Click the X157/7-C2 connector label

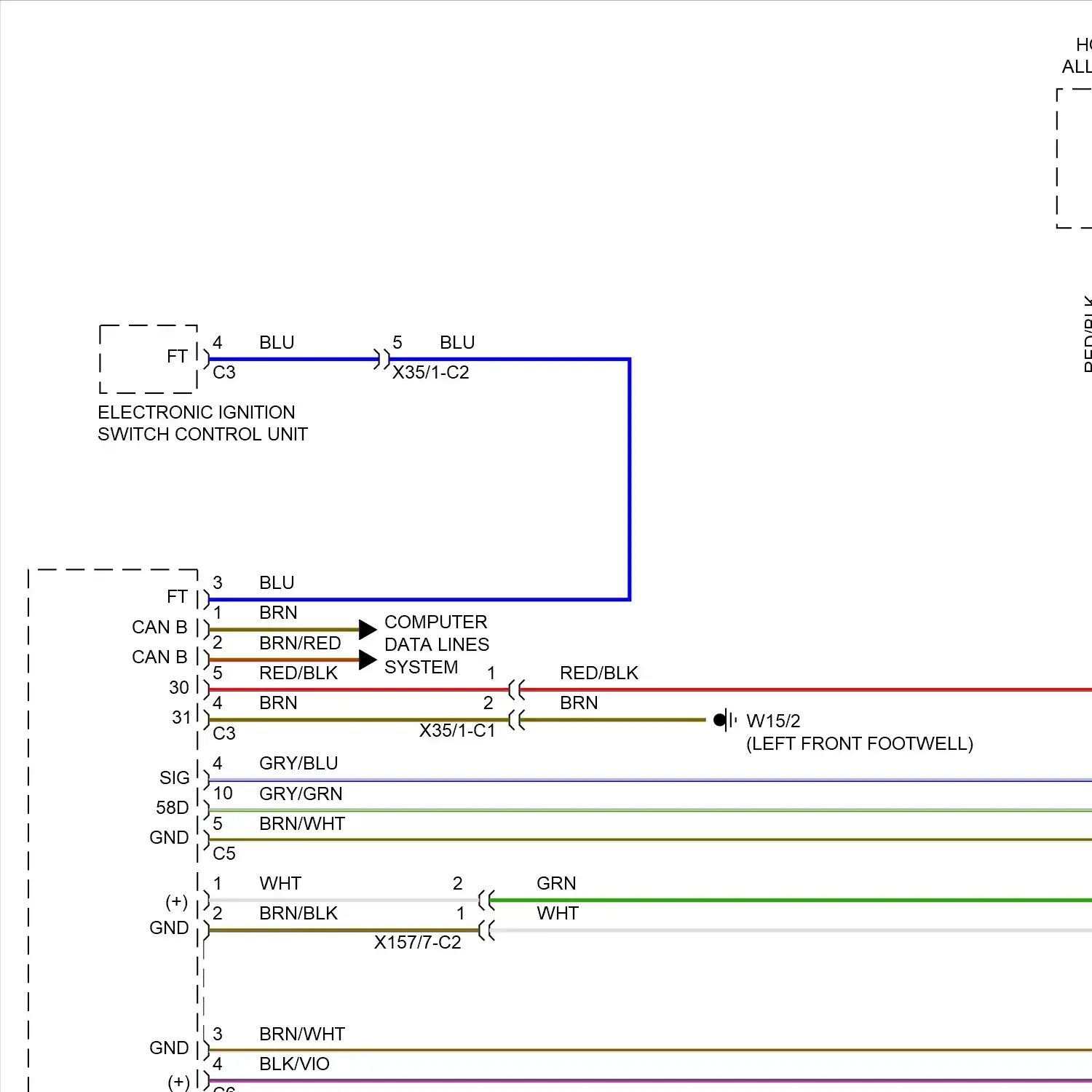click(418, 943)
